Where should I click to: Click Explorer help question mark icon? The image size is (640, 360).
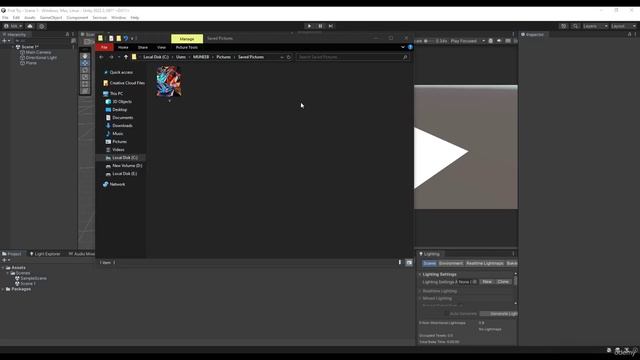[x=410, y=47]
